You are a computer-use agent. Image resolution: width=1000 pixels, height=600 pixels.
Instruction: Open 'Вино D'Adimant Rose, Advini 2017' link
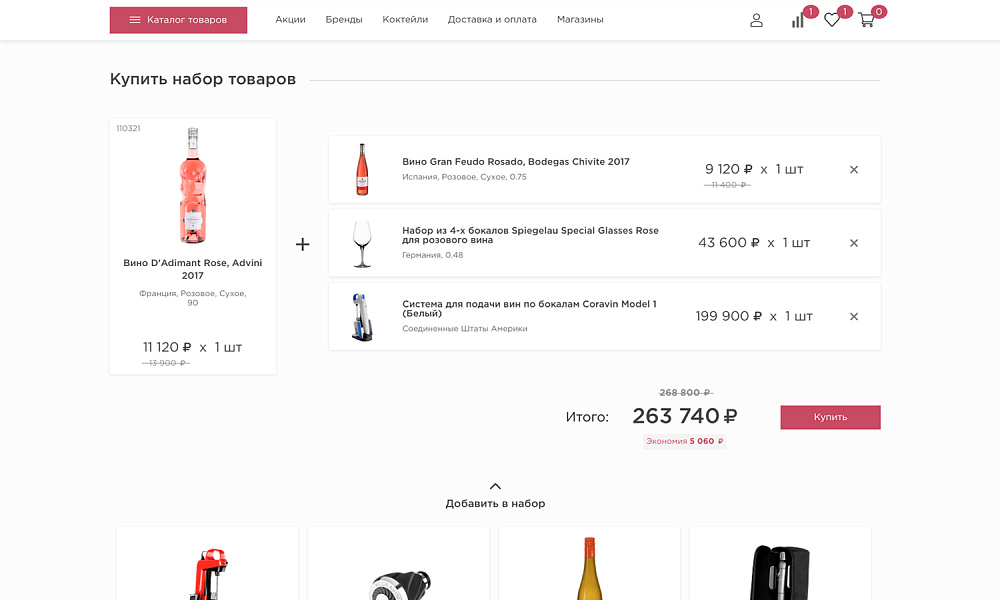[x=193, y=269]
